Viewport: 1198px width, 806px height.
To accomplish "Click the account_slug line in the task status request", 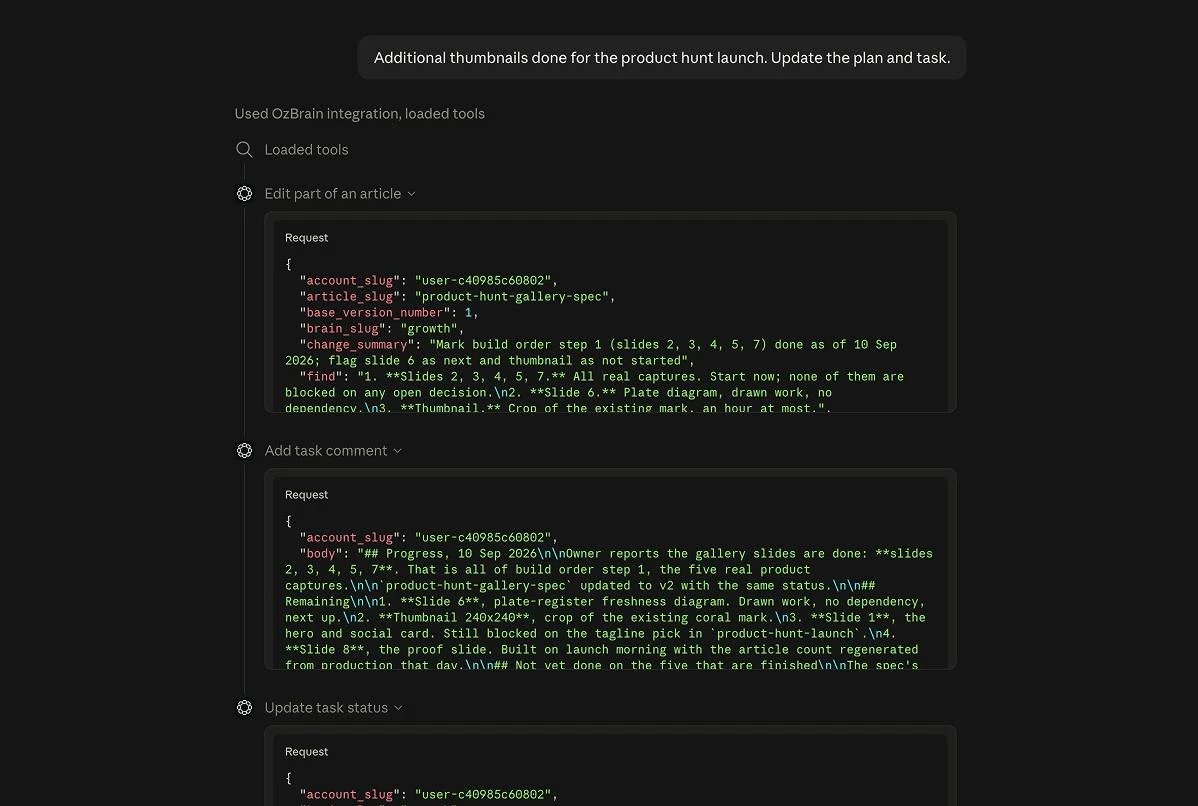I will tap(429, 795).
